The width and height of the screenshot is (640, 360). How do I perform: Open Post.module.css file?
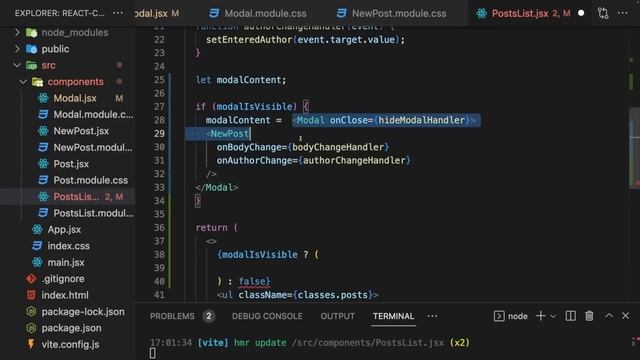click(x=90, y=180)
